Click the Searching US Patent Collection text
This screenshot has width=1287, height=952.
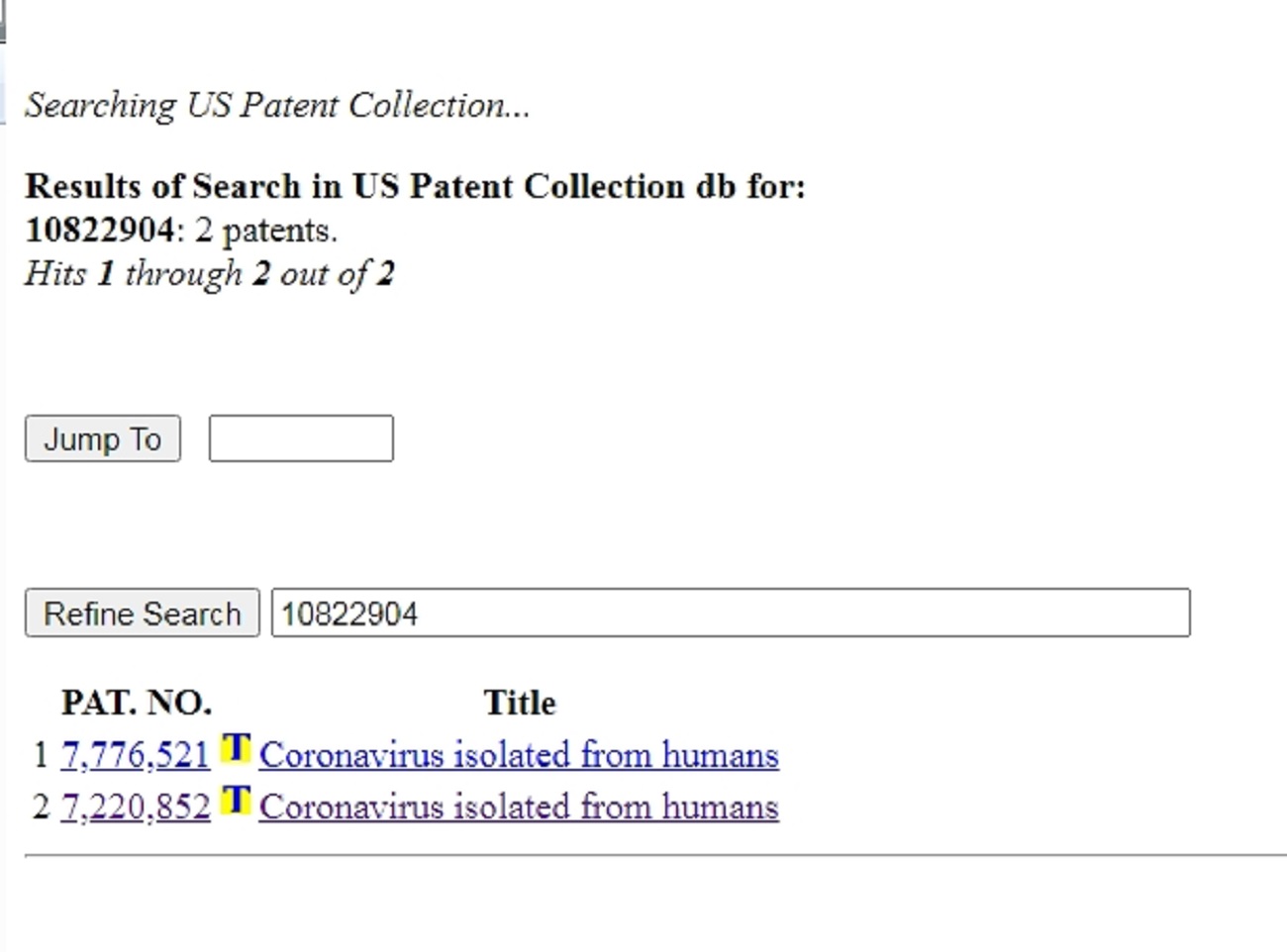(277, 106)
